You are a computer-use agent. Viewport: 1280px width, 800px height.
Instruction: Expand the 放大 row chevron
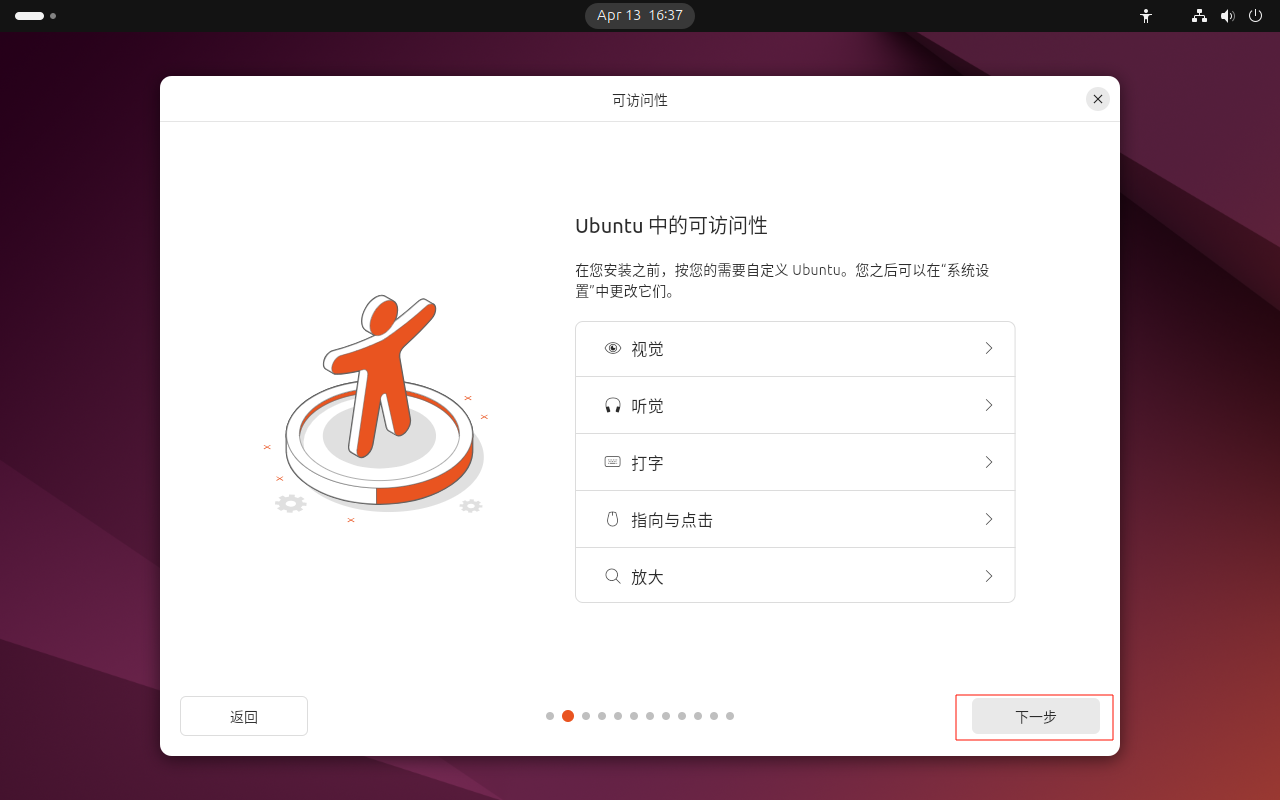(x=989, y=576)
